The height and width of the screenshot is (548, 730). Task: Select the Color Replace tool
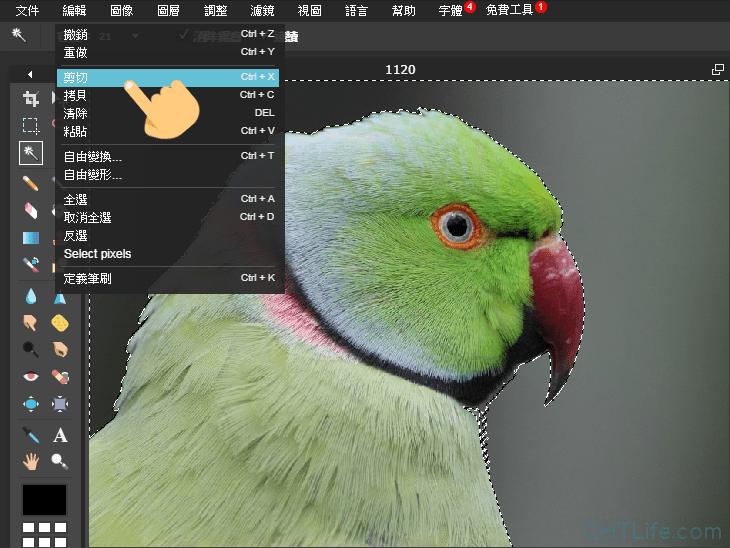31,264
